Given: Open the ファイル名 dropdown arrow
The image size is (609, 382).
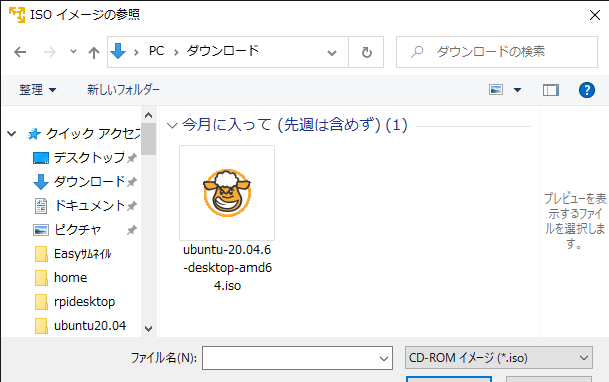Looking at the screenshot, I should pyautogui.click(x=384, y=358).
